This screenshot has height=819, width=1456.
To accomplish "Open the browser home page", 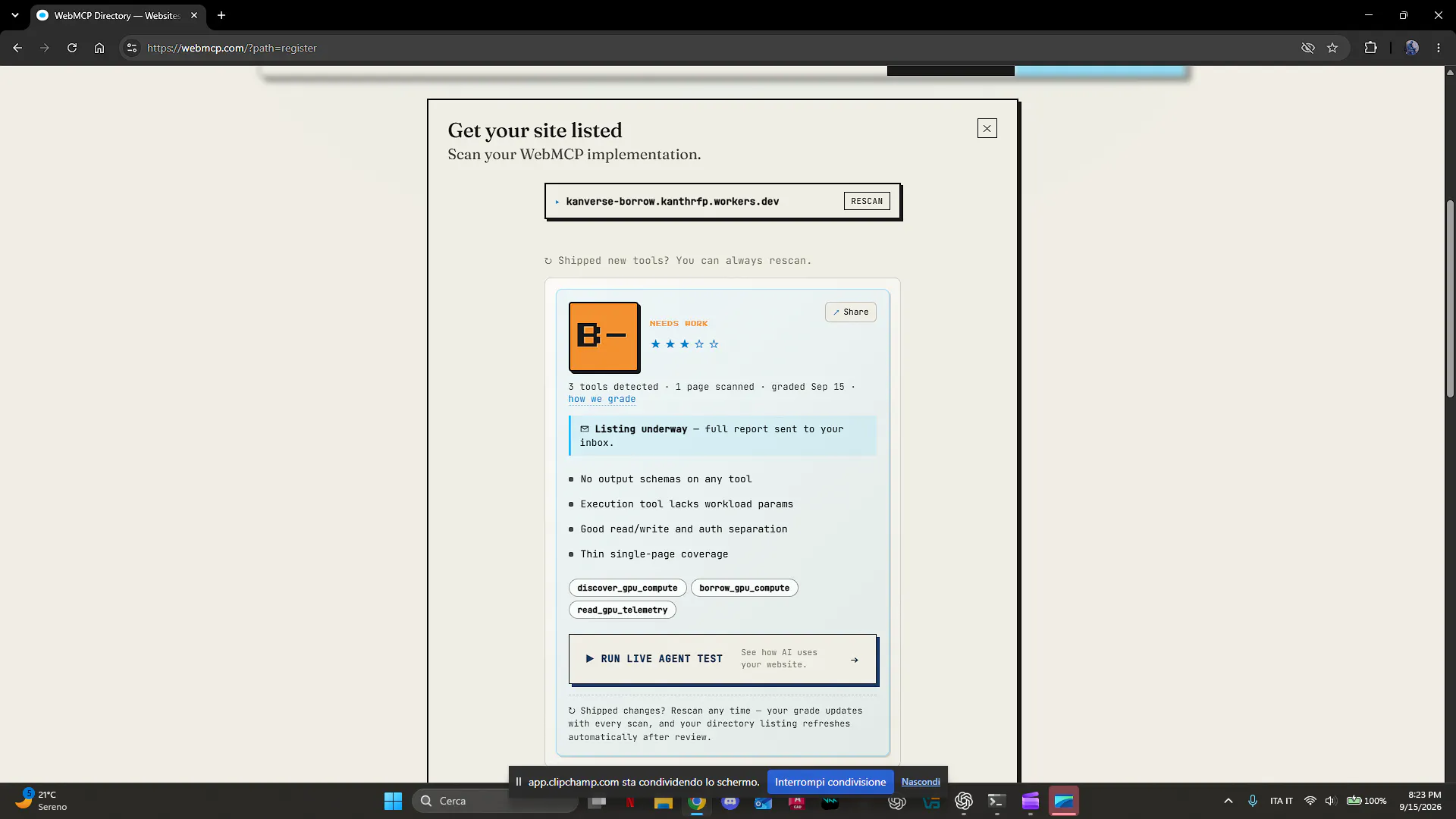I will (99, 48).
